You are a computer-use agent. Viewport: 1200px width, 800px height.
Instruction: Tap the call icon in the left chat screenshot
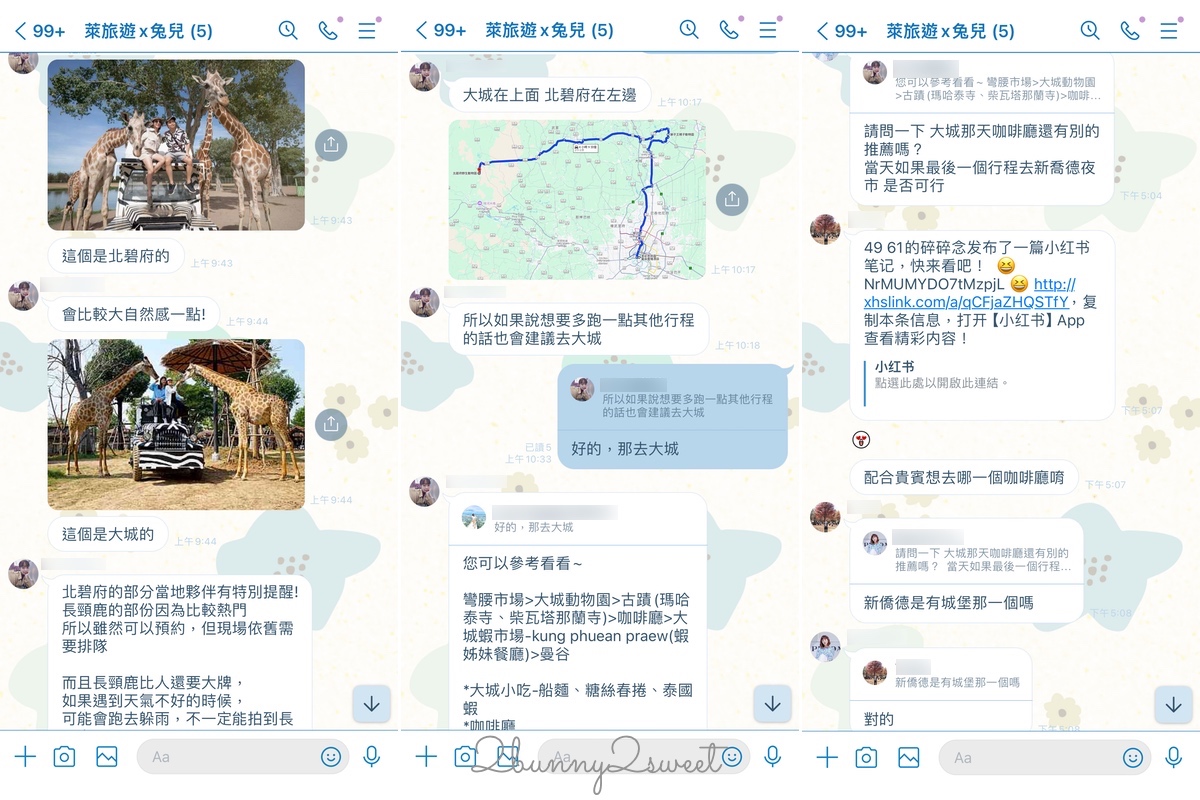328,30
